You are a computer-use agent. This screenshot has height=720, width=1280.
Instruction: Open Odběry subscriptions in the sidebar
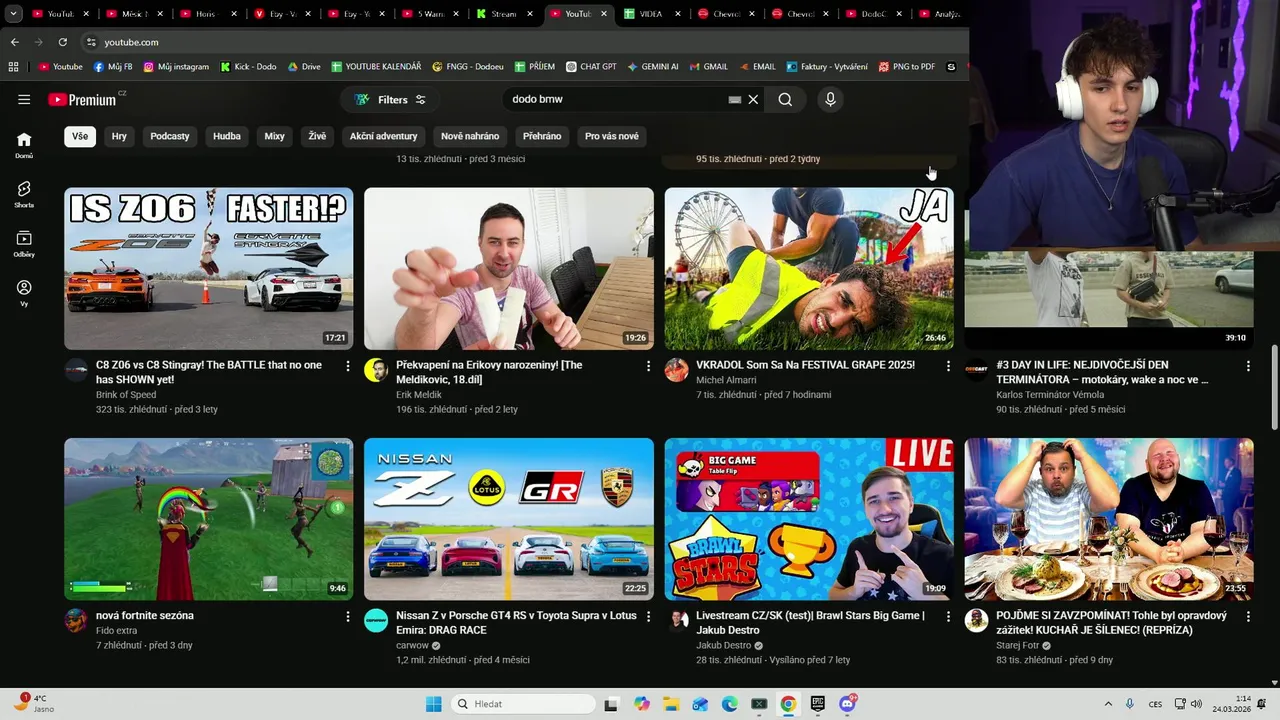24,244
